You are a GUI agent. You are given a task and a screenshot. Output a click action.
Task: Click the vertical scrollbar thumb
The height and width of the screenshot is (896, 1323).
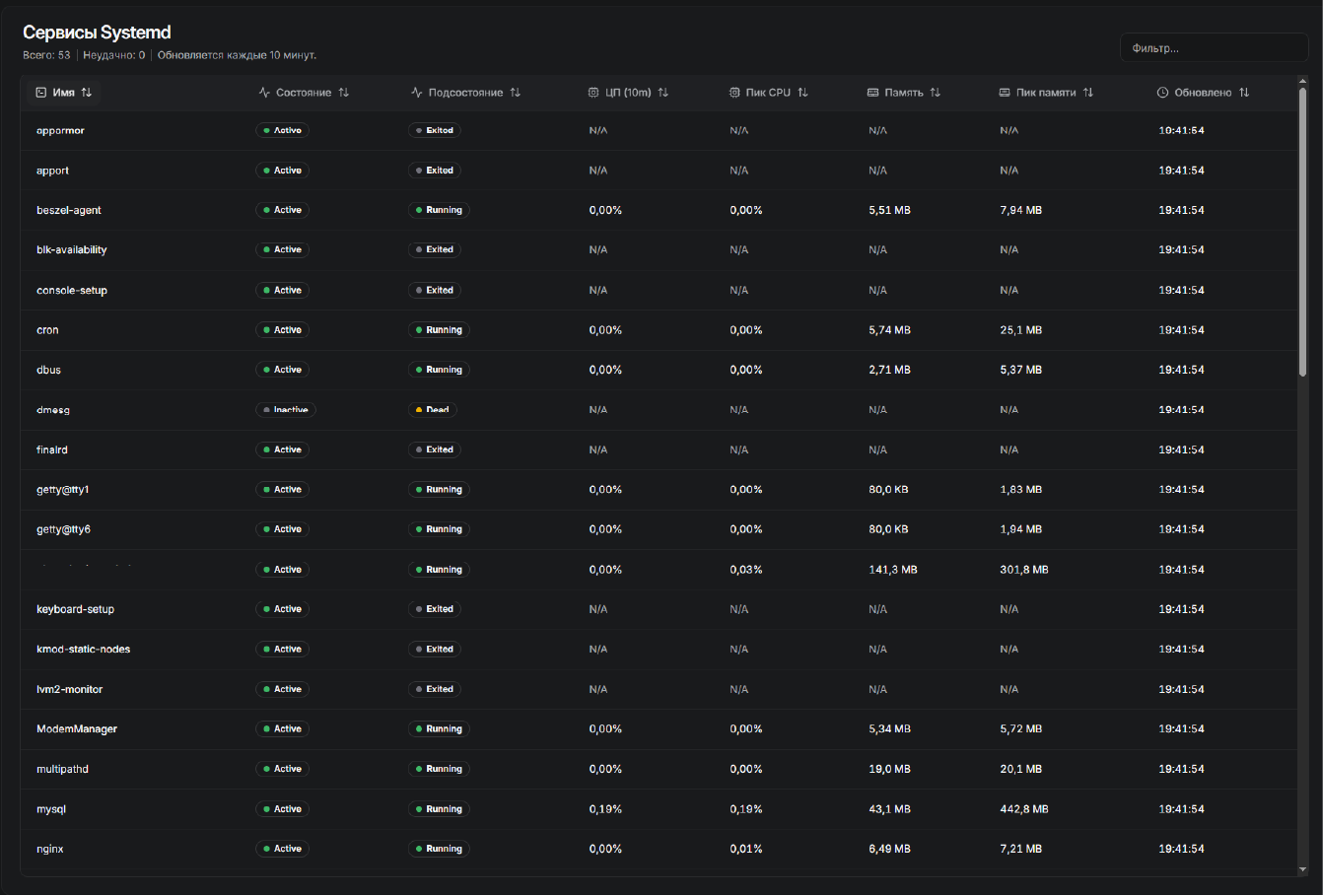(1302, 232)
